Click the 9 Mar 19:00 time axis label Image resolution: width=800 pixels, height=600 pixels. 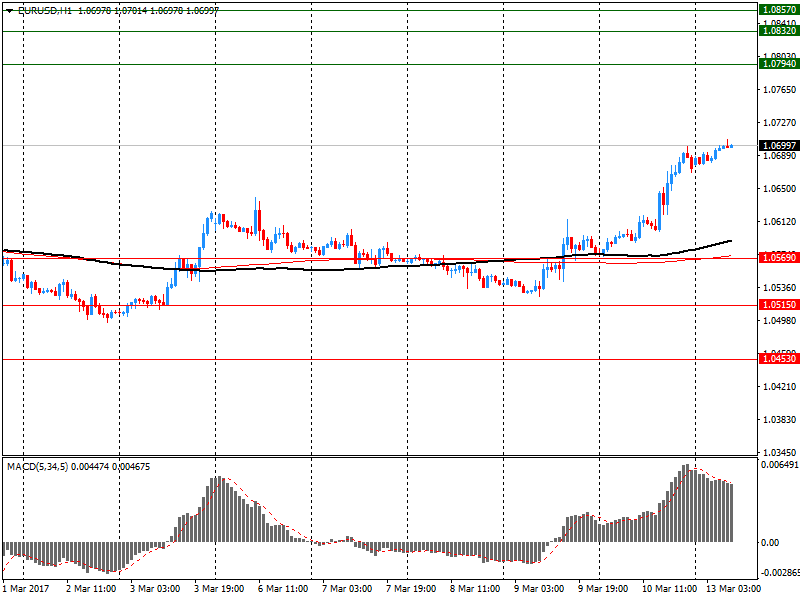tap(603, 589)
